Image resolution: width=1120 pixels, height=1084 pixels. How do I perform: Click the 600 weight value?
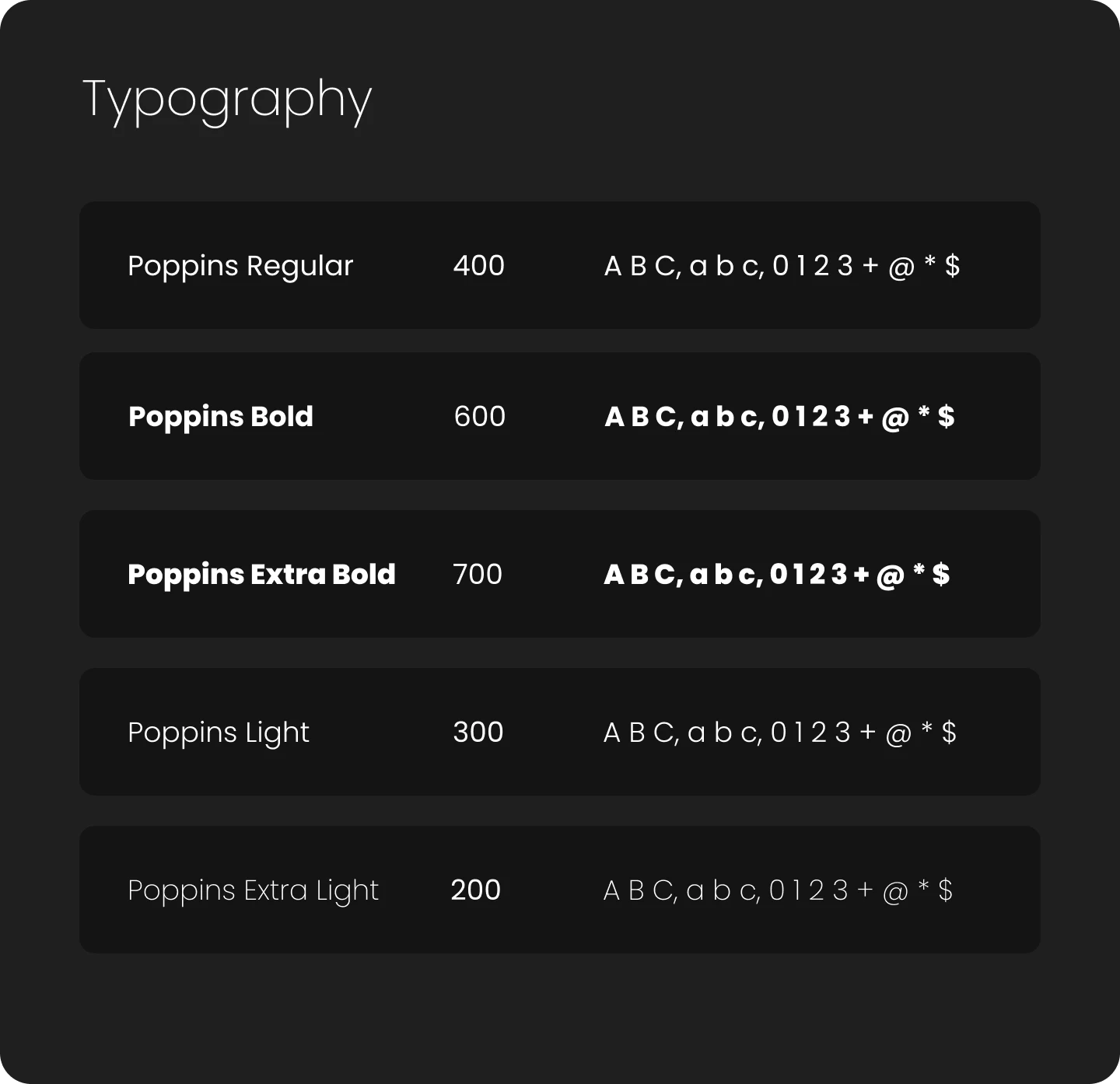pyautogui.click(x=479, y=417)
